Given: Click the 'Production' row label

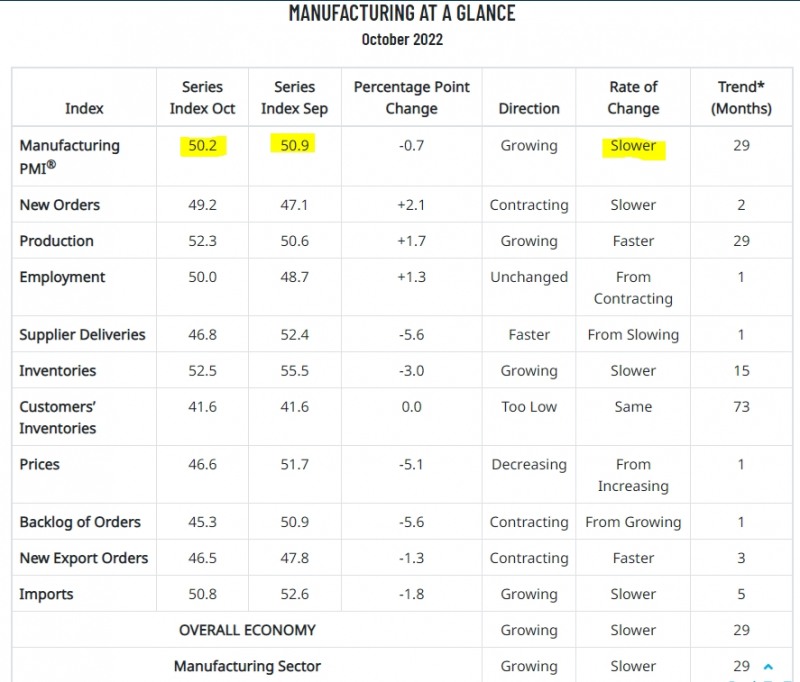Looking at the screenshot, I should [57, 241].
